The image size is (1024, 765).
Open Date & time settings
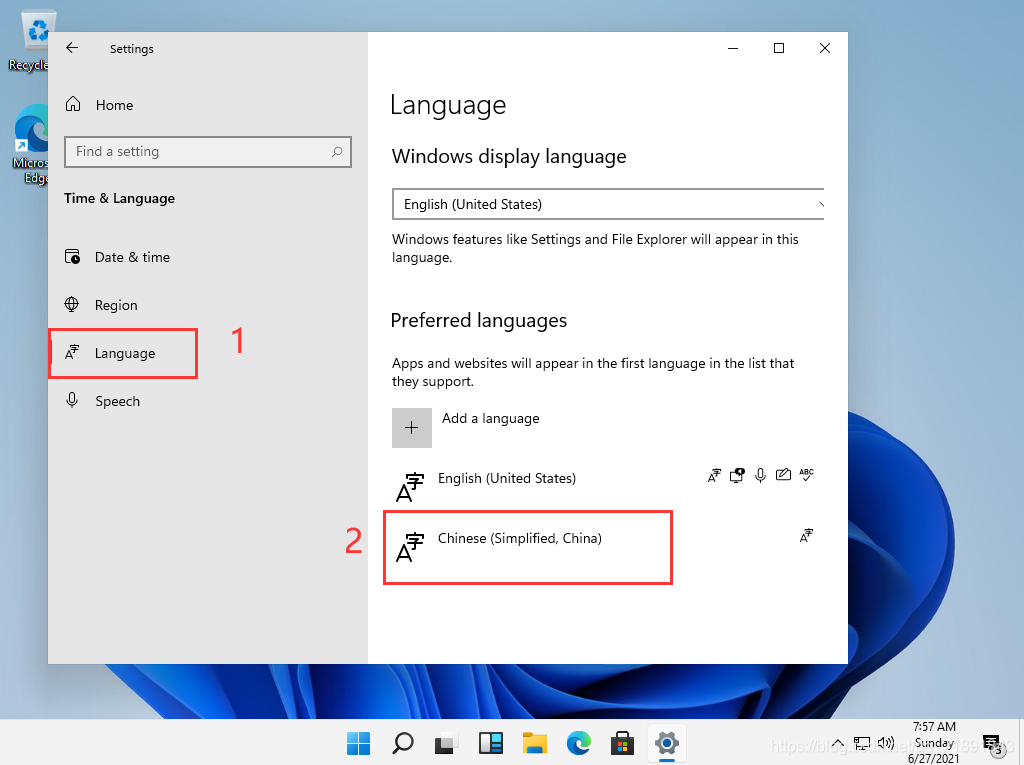(x=132, y=257)
